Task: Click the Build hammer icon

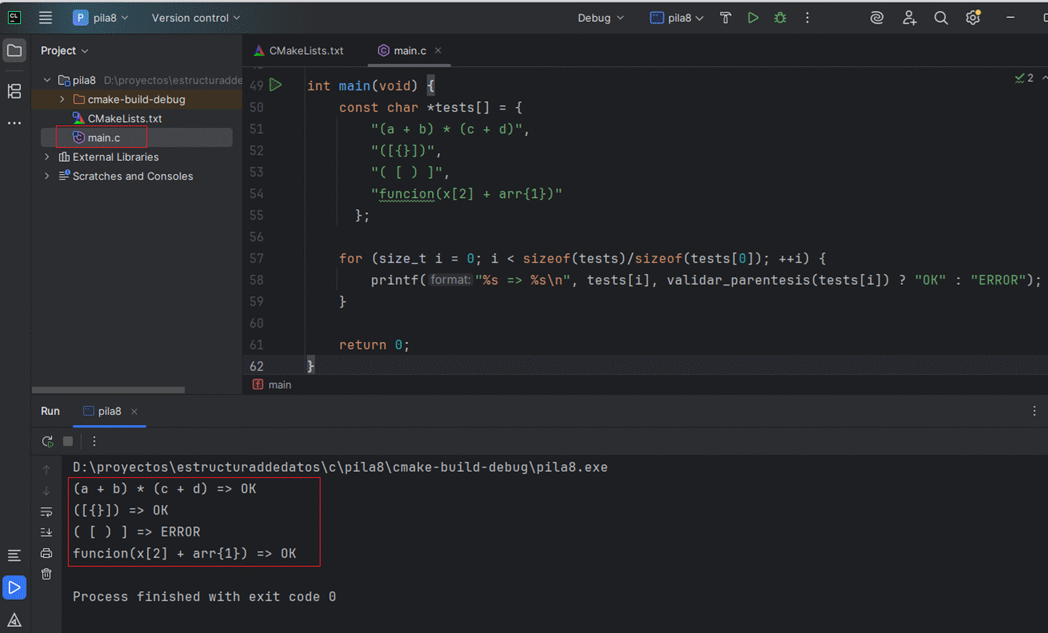Action: [726, 18]
